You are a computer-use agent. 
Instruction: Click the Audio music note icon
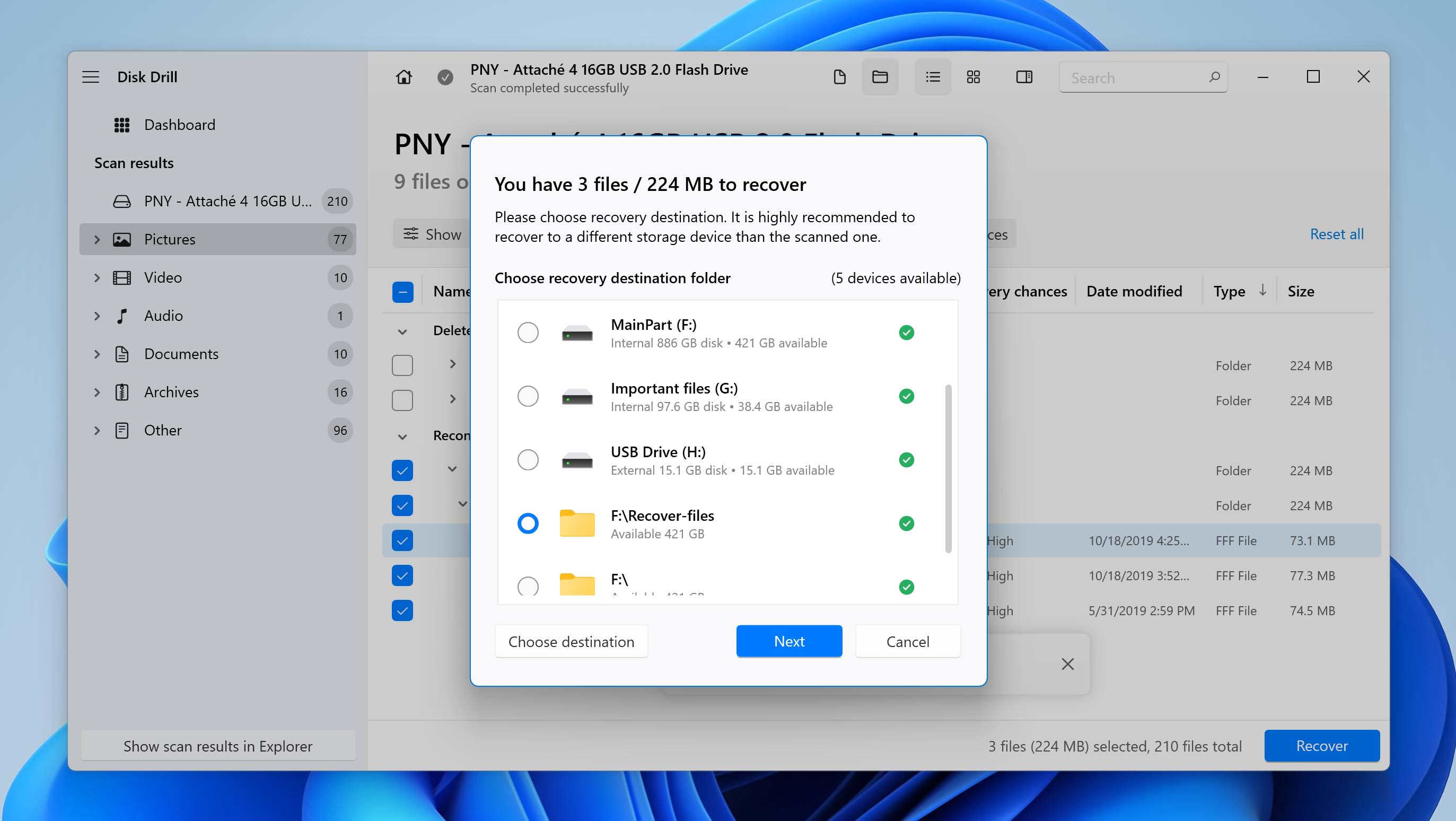tap(122, 316)
